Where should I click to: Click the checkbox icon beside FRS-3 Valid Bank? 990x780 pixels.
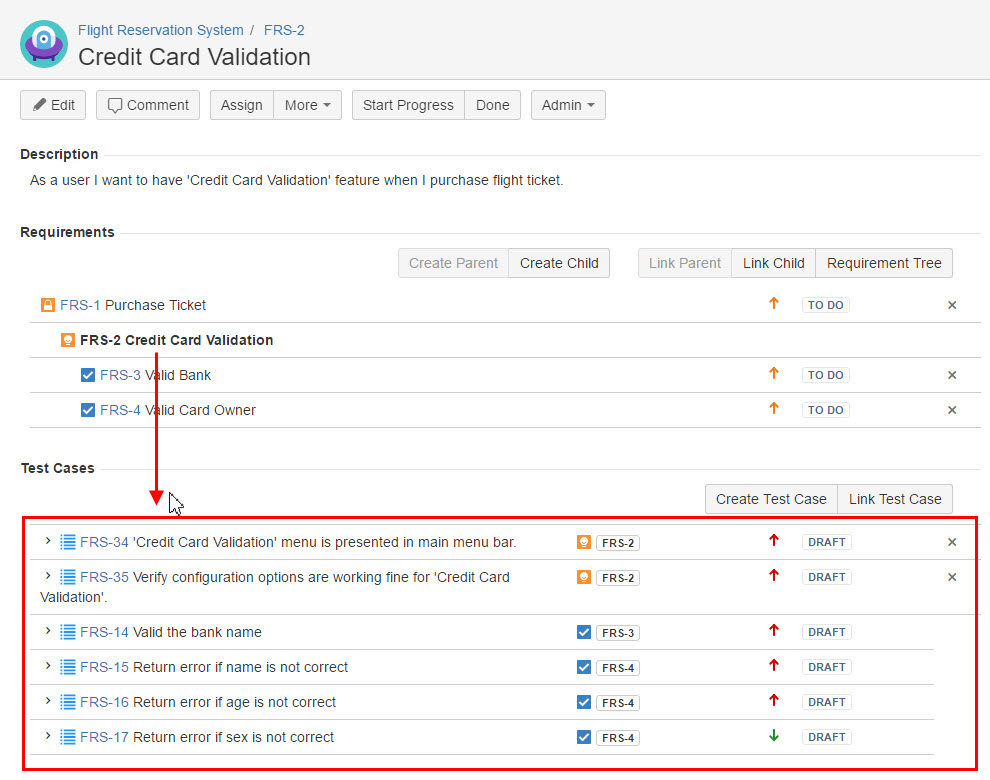click(88, 375)
